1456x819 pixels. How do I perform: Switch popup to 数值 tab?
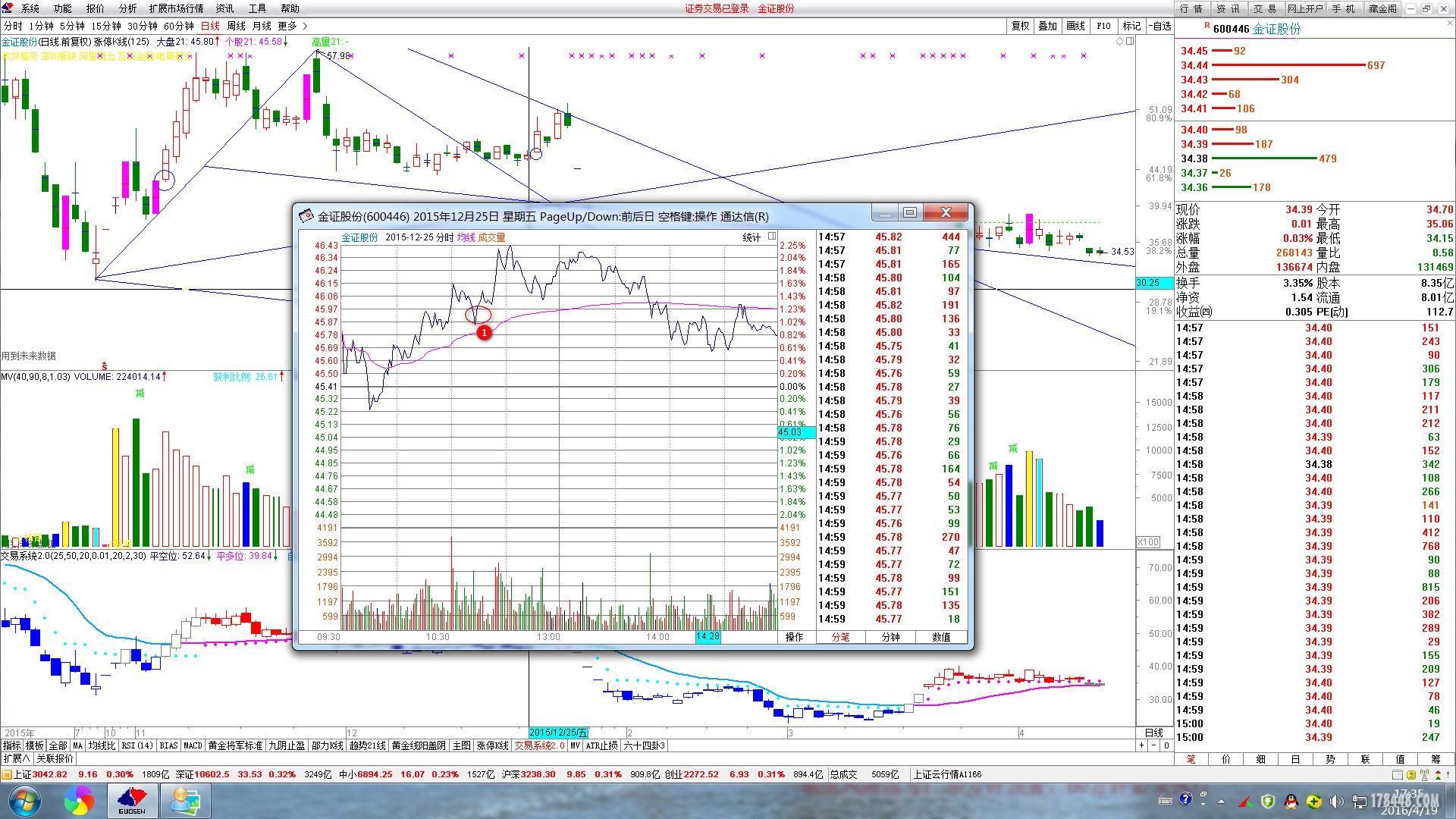point(941,637)
